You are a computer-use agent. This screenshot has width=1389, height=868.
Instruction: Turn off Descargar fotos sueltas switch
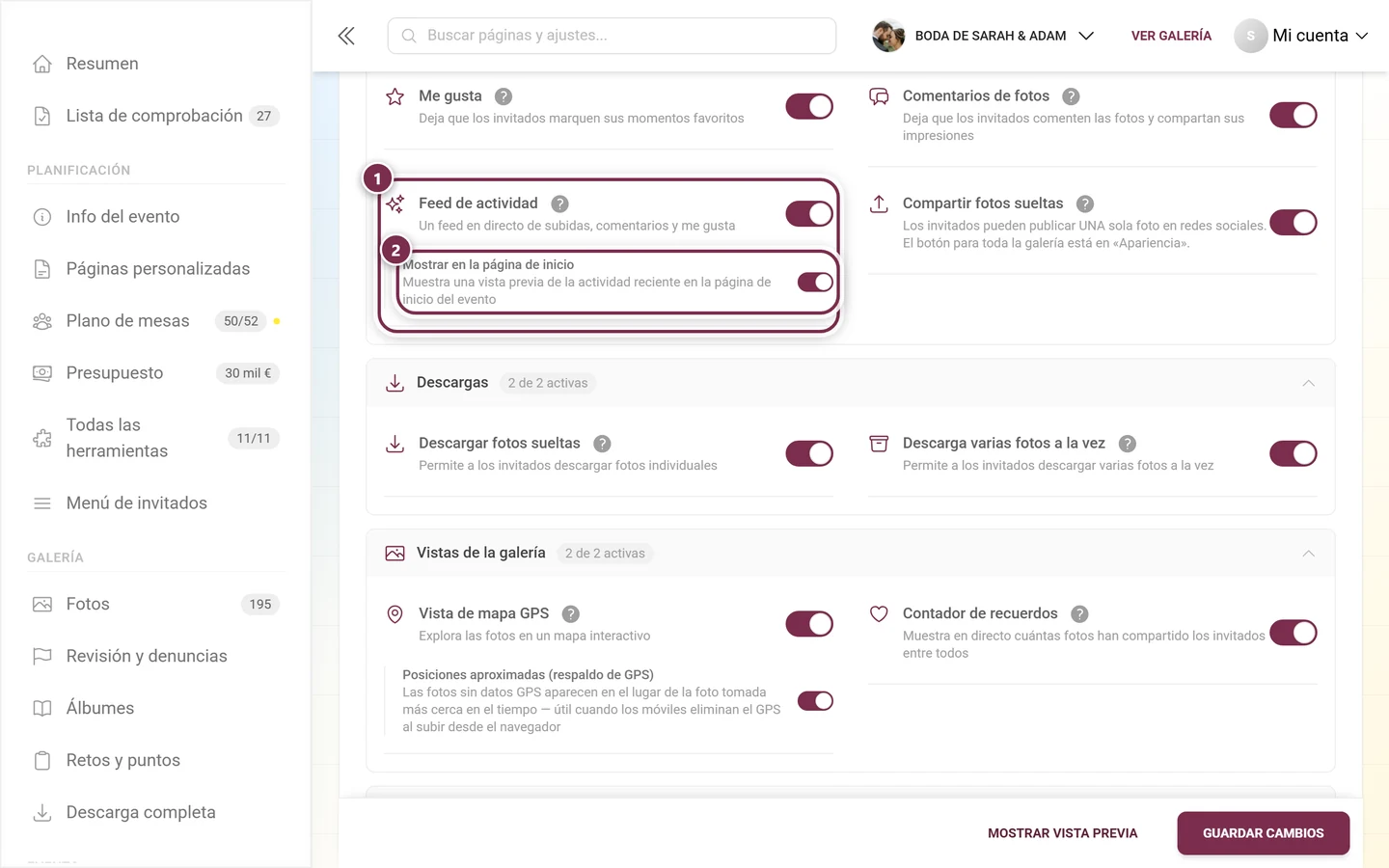(809, 453)
